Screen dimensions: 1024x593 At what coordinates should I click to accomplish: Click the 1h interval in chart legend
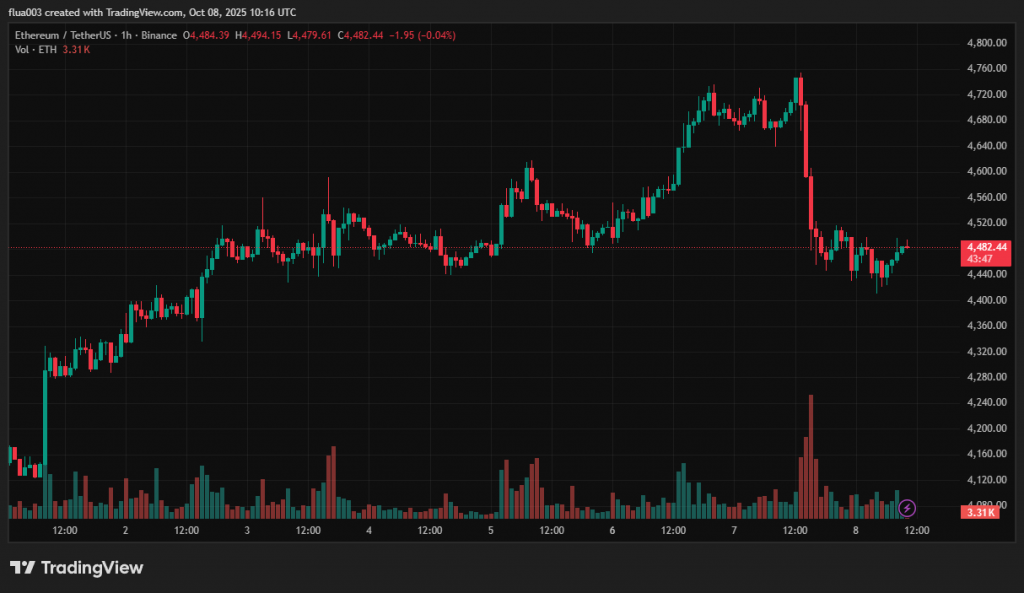123,35
